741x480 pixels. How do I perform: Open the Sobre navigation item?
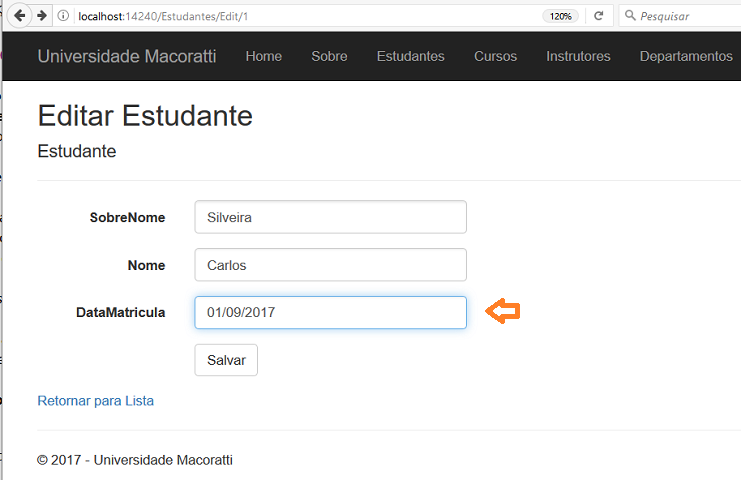329,56
